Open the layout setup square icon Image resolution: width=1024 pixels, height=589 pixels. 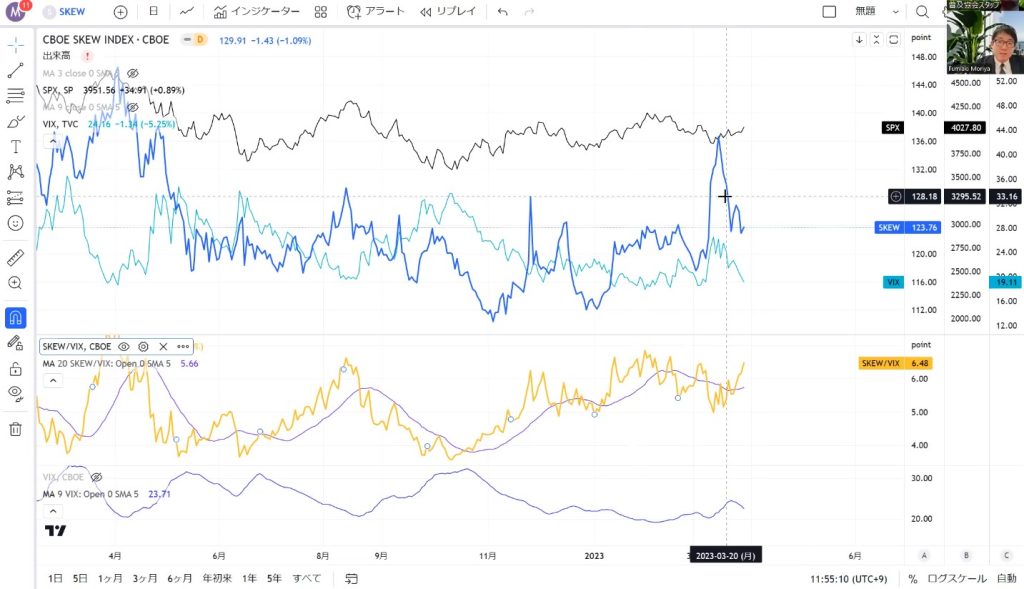click(829, 12)
